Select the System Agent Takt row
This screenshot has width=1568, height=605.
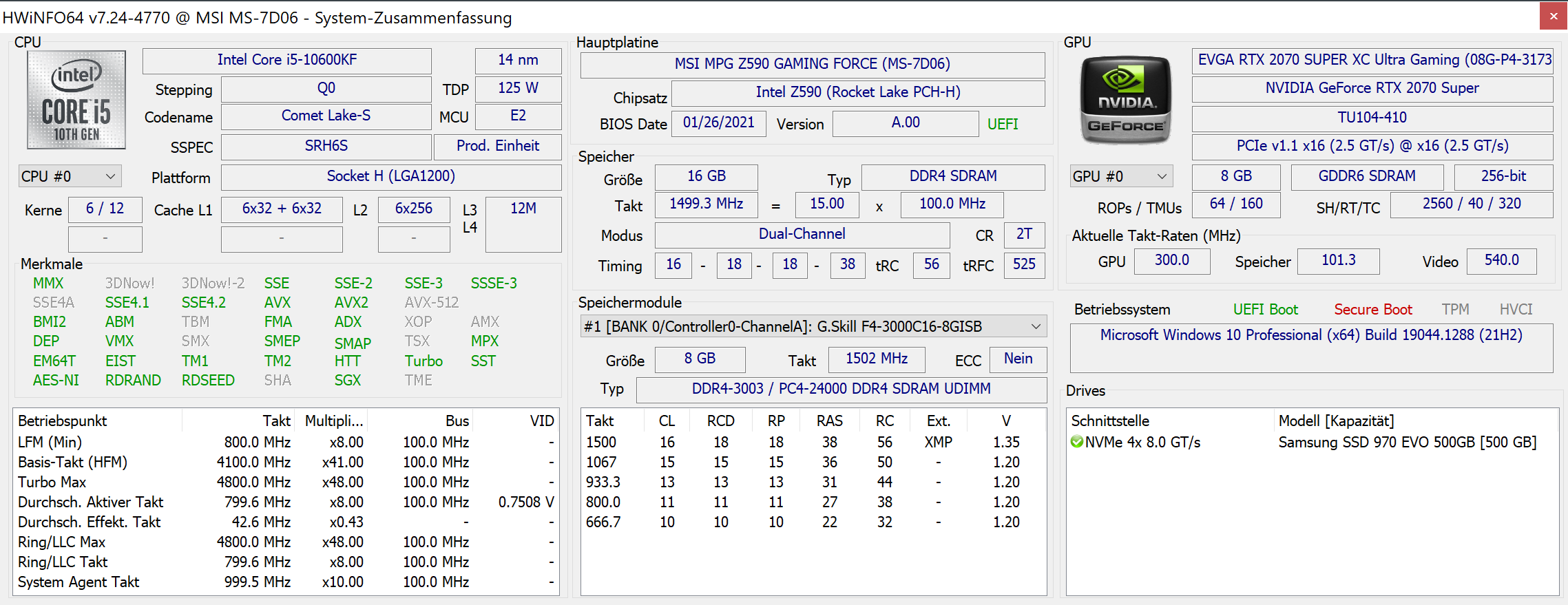click(x=286, y=582)
